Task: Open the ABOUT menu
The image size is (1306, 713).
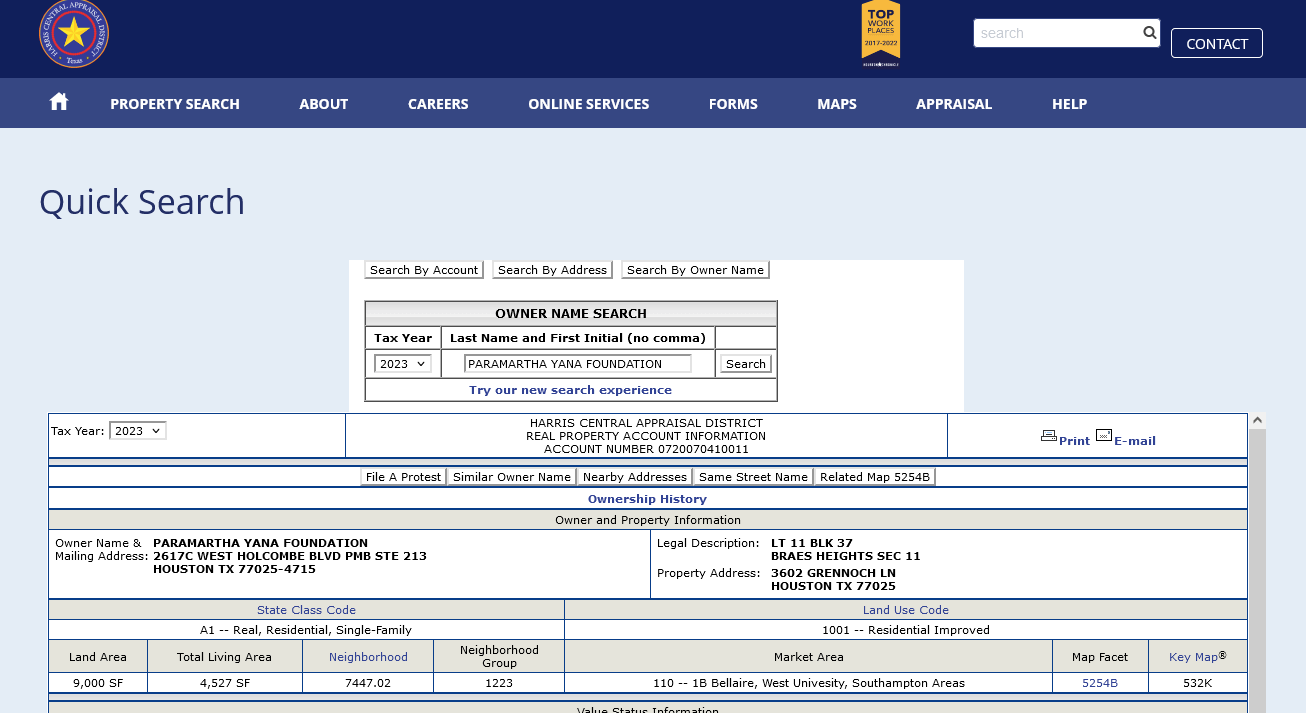Action: [324, 104]
